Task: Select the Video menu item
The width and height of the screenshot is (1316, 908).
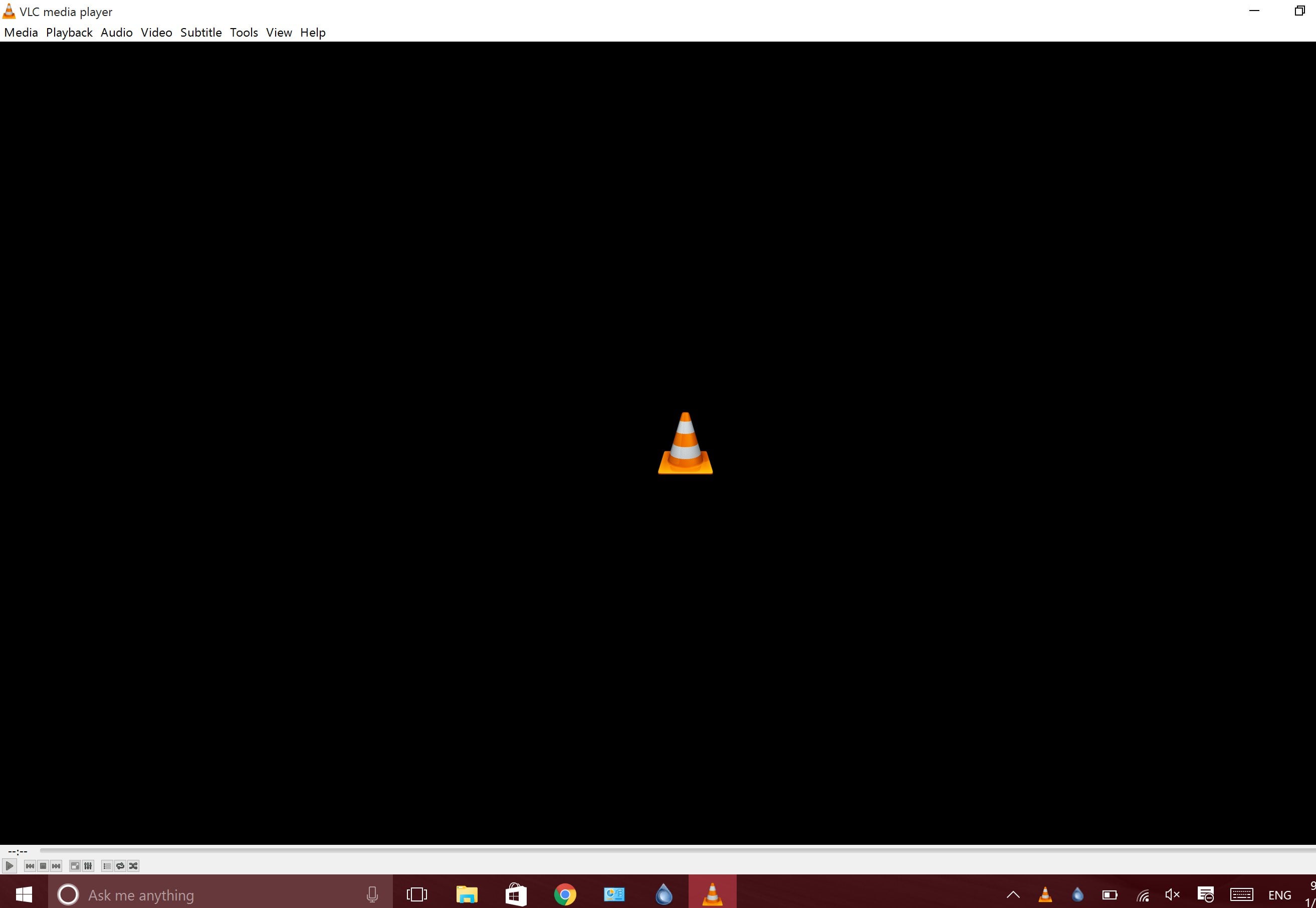Action: click(x=156, y=32)
